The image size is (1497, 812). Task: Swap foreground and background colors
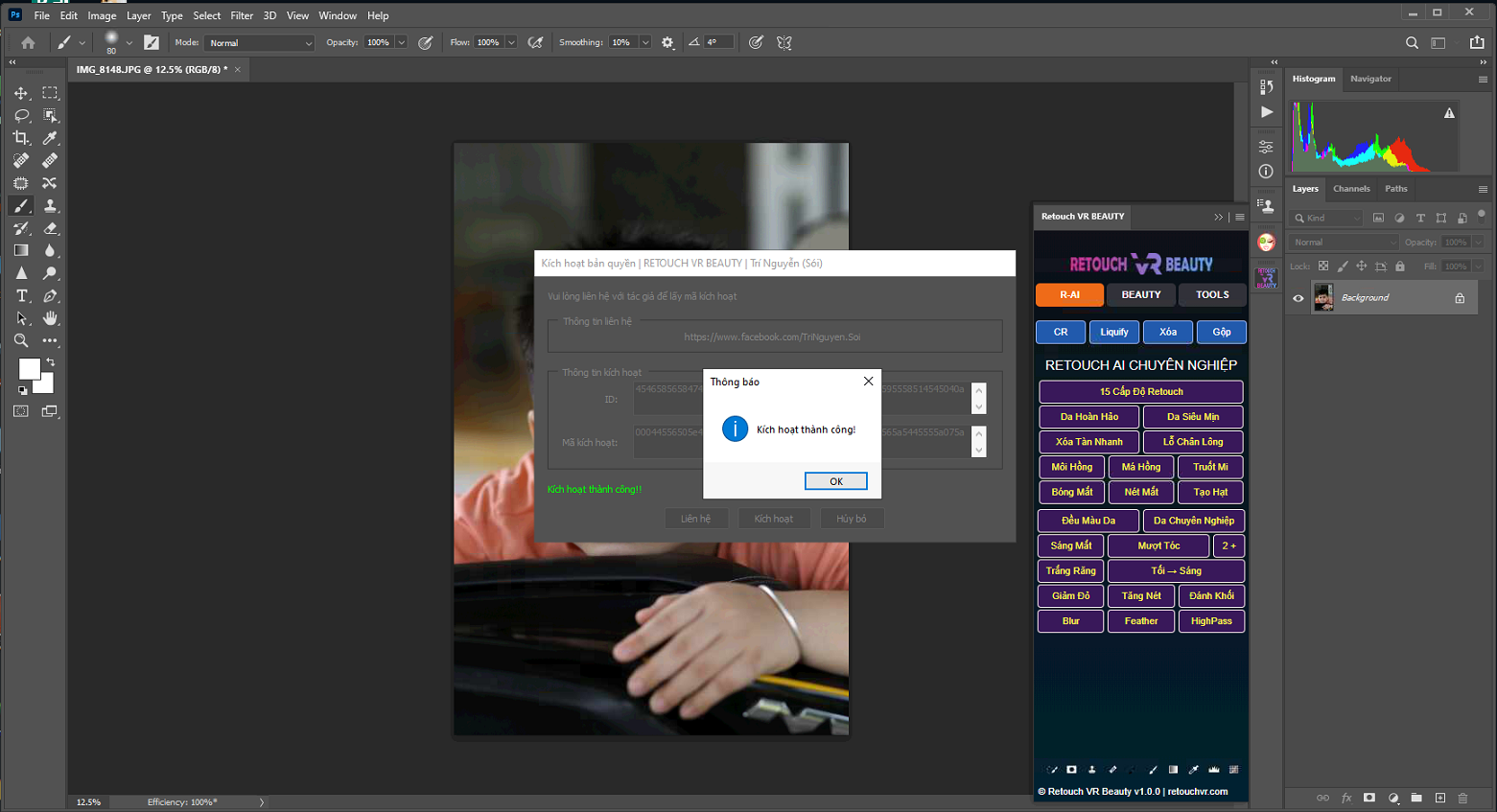click(x=51, y=362)
